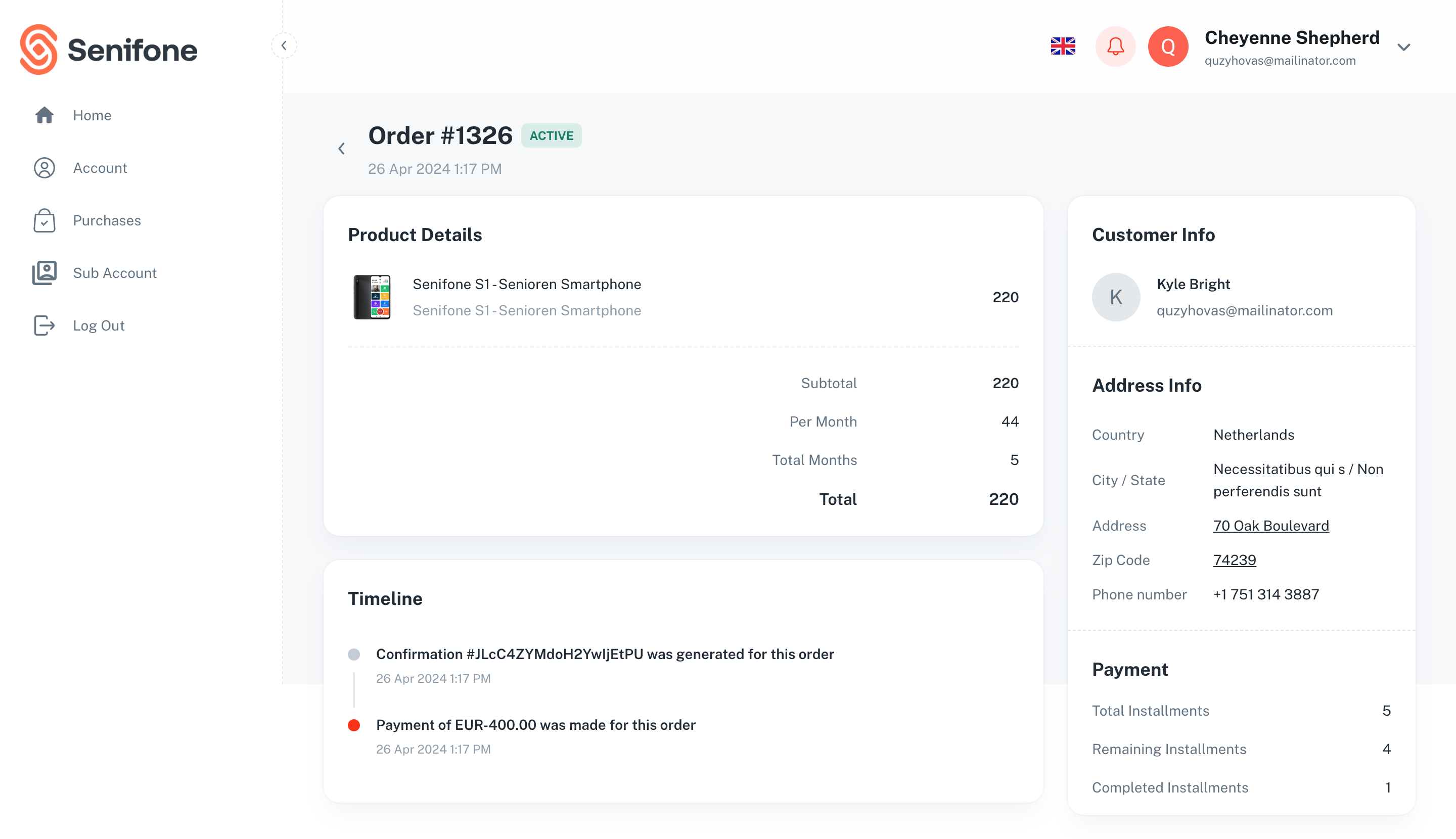Click the Senifone S1 product thumbnail
1456x839 pixels.
pos(373,297)
